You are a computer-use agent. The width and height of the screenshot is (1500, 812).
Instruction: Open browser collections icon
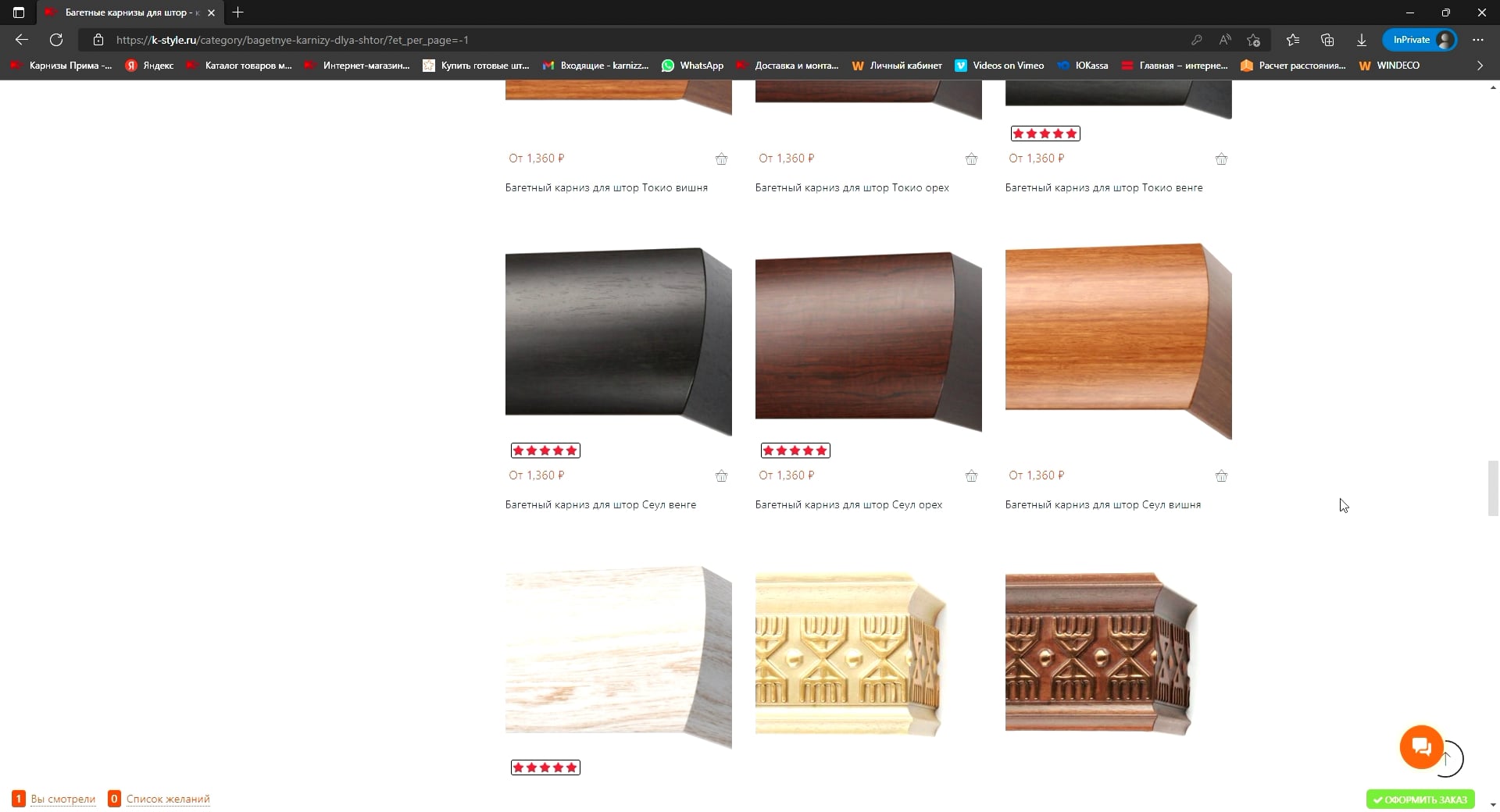click(x=1327, y=40)
